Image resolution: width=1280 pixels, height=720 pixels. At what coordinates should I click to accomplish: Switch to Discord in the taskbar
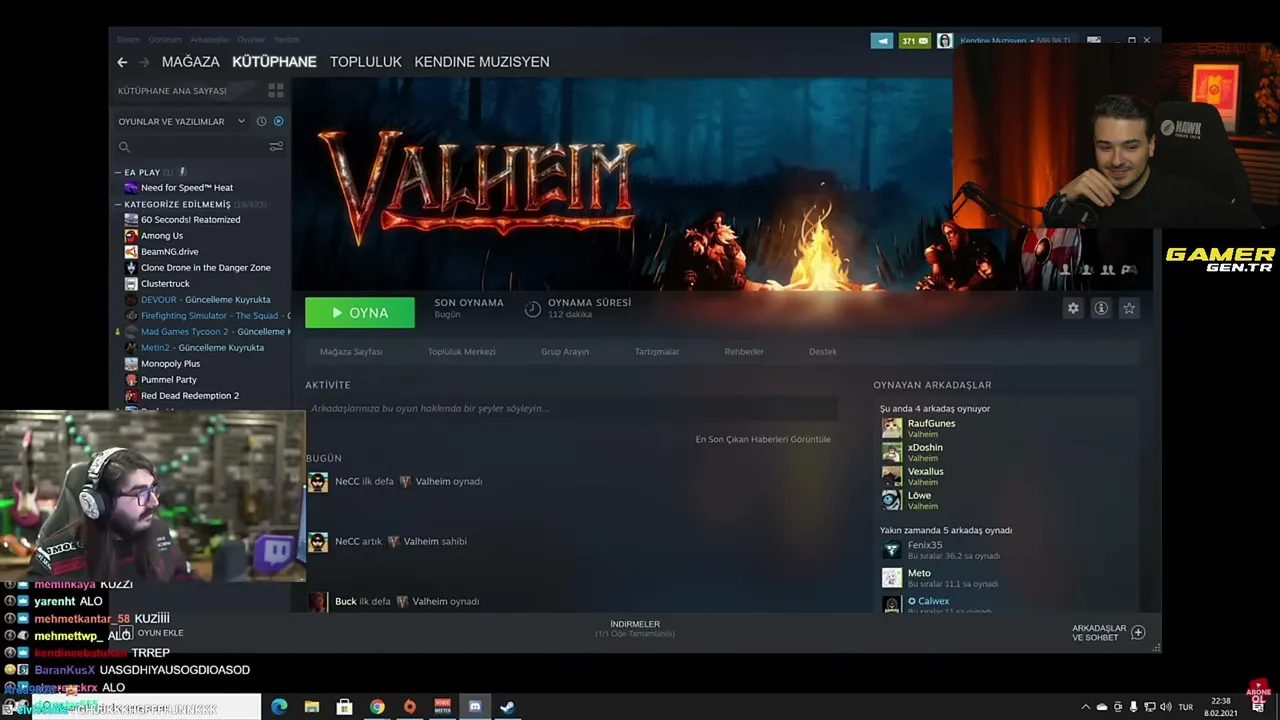click(475, 707)
